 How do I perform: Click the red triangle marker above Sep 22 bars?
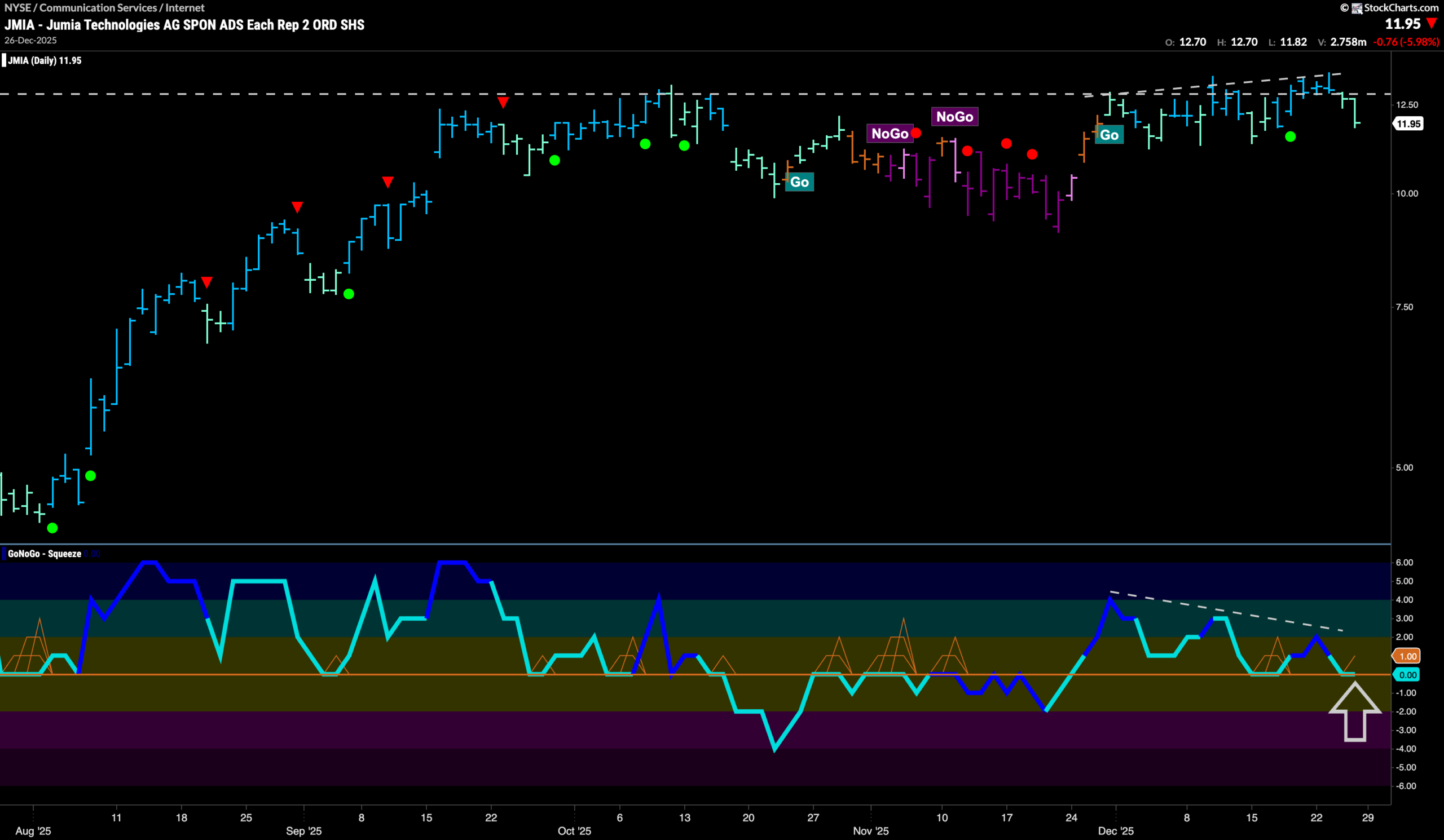pos(503,103)
